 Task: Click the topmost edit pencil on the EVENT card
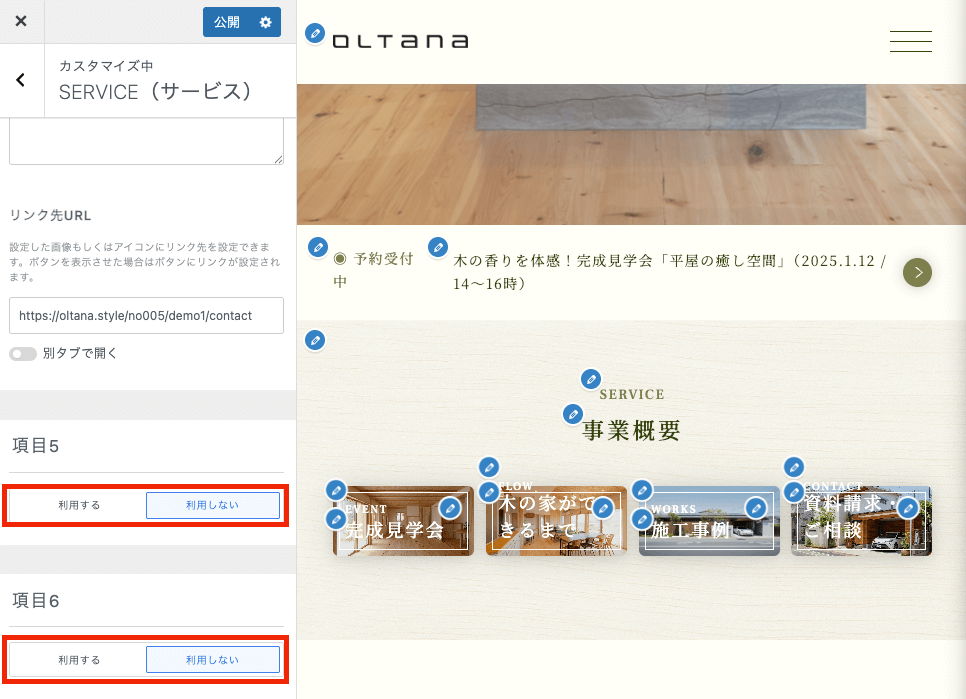tap(336, 491)
